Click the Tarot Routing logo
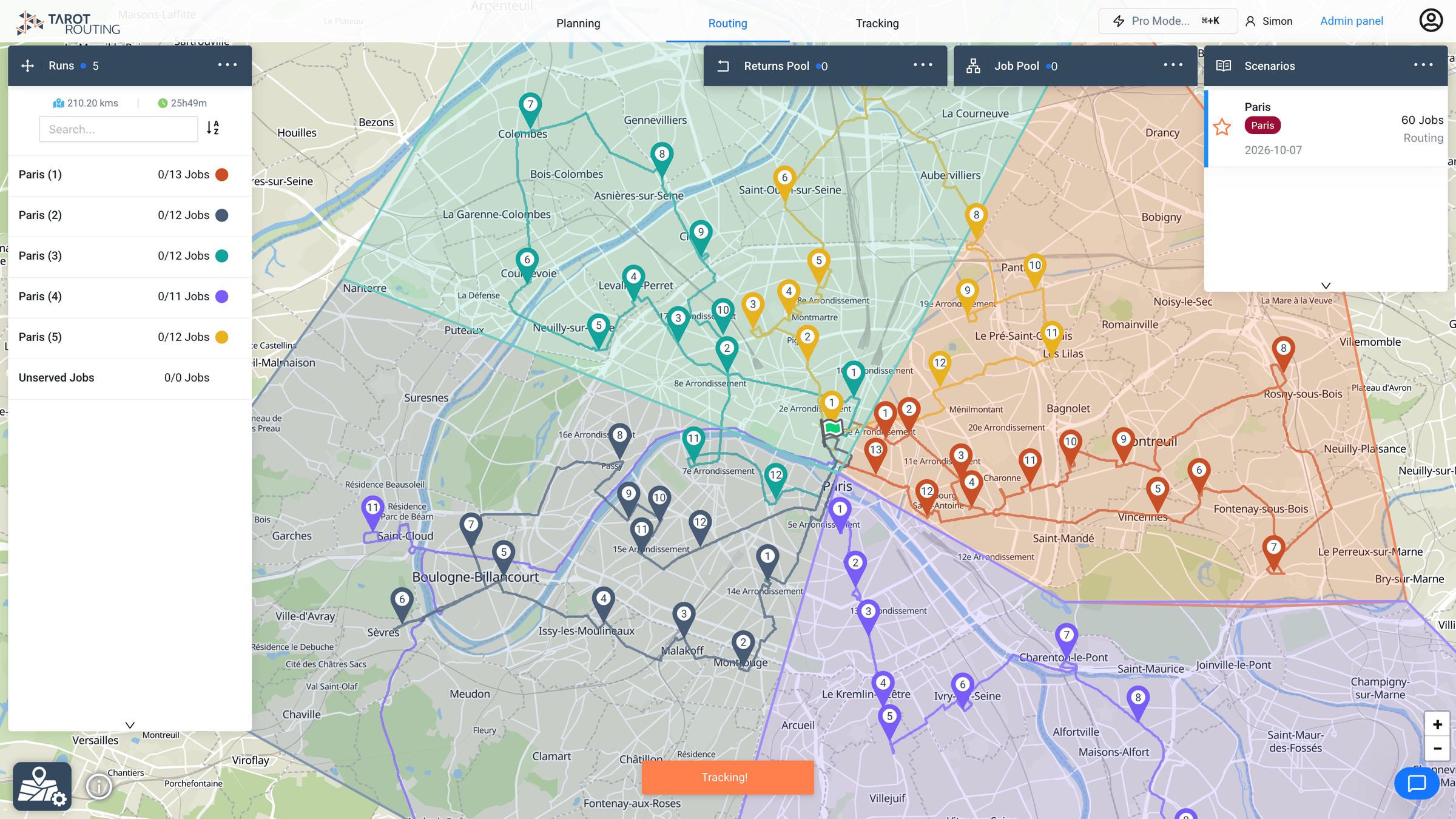This screenshot has width=1456, height=819. tap(68, 23)
